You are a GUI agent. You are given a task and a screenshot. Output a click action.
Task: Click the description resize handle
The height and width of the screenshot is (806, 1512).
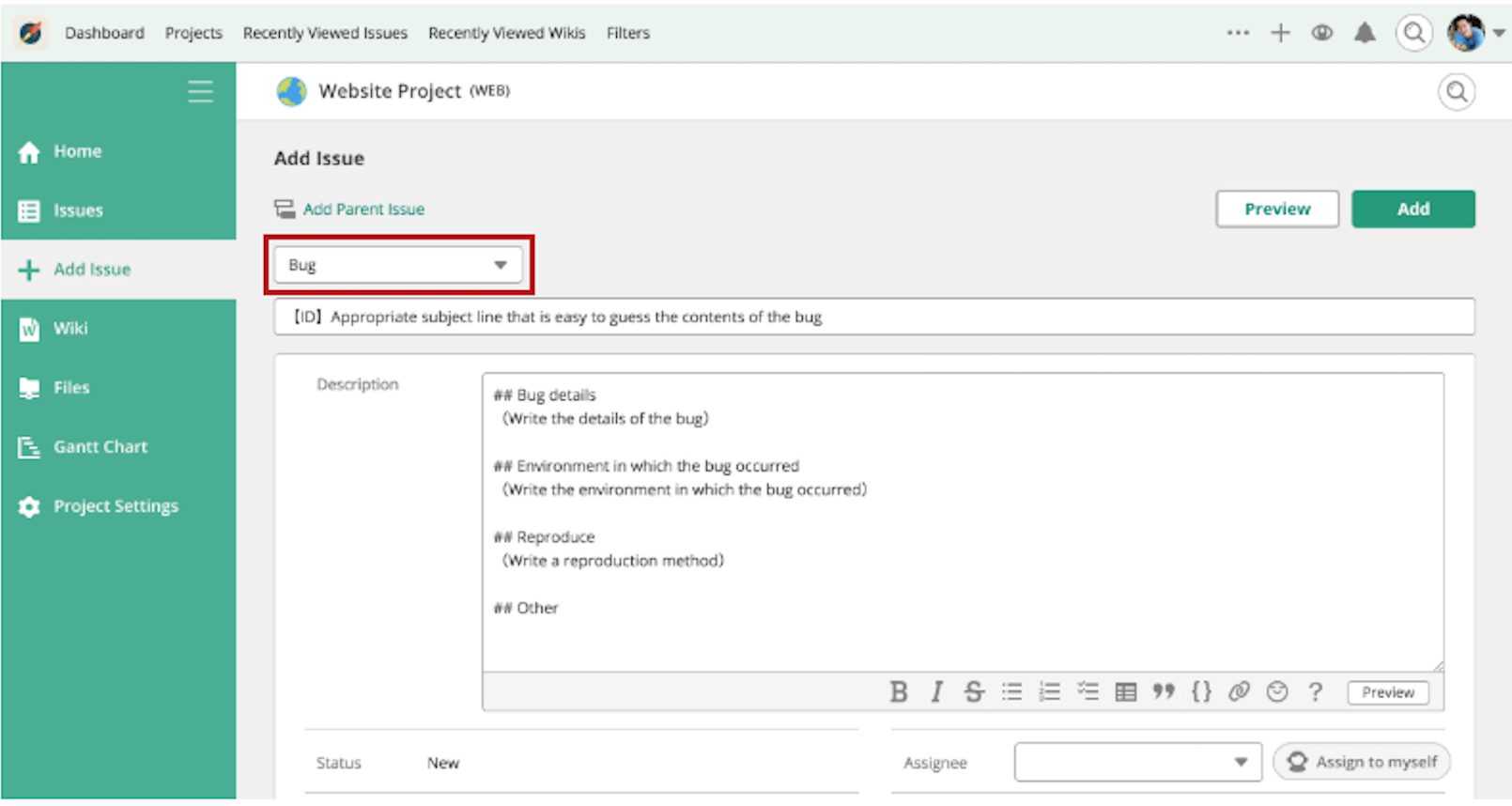[1438, 666]
